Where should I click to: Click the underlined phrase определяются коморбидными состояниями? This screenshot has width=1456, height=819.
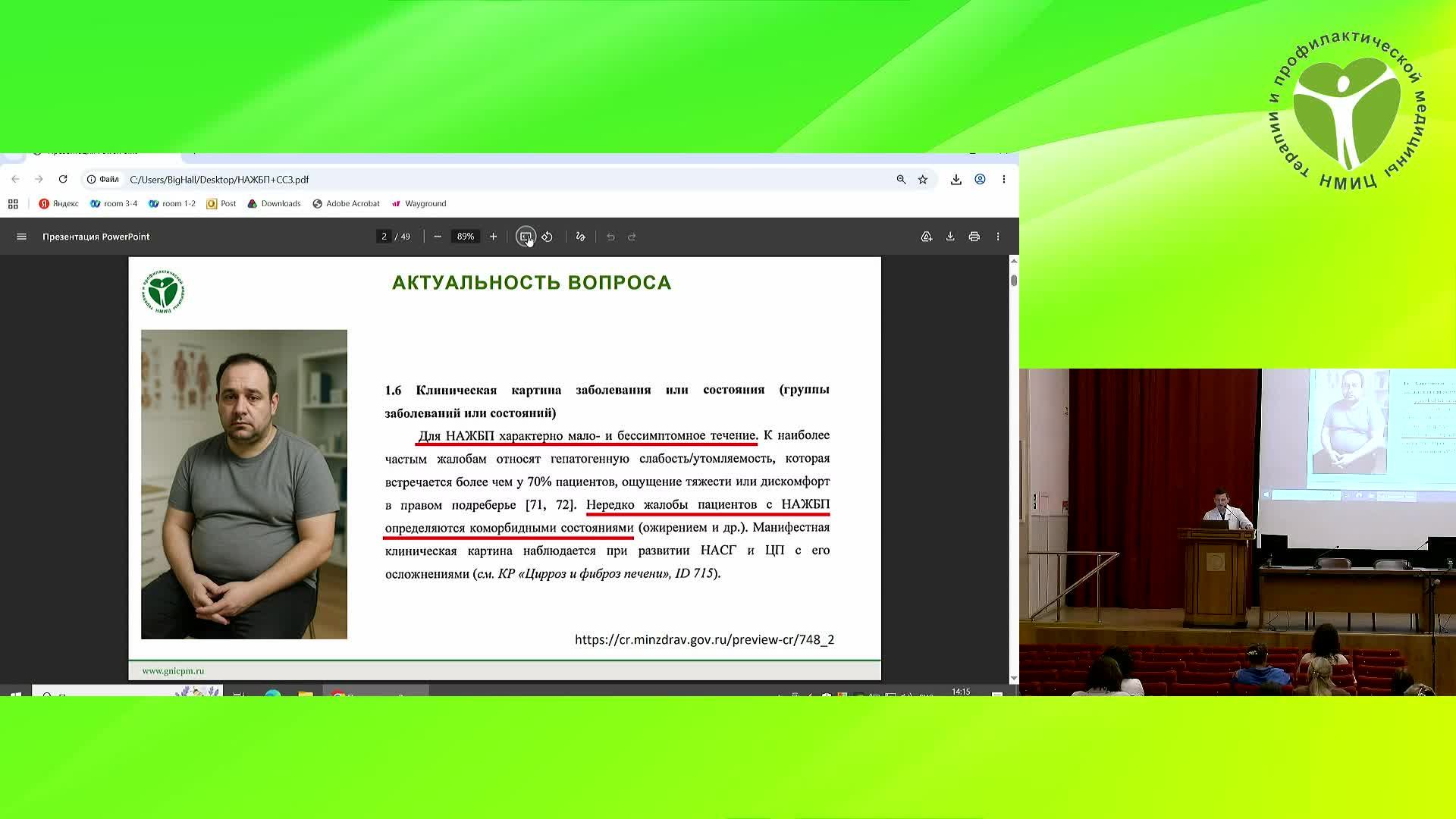(x=509, y=528)
